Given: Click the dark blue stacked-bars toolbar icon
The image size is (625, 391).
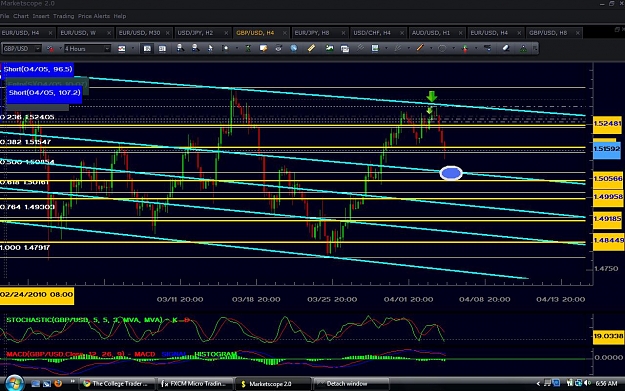Looking at the screenshot, I should (487, 48).
